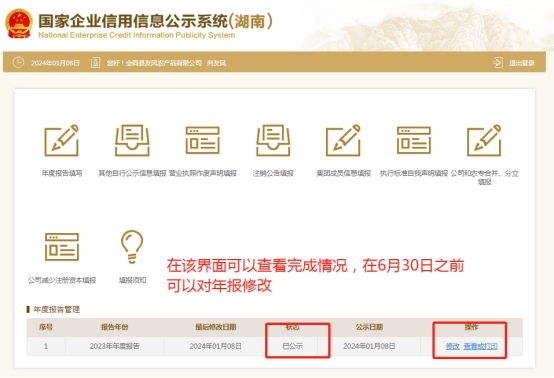Open the 填报须知 lightbulb icon
The image size is (554, 378).
click(132, 247)
